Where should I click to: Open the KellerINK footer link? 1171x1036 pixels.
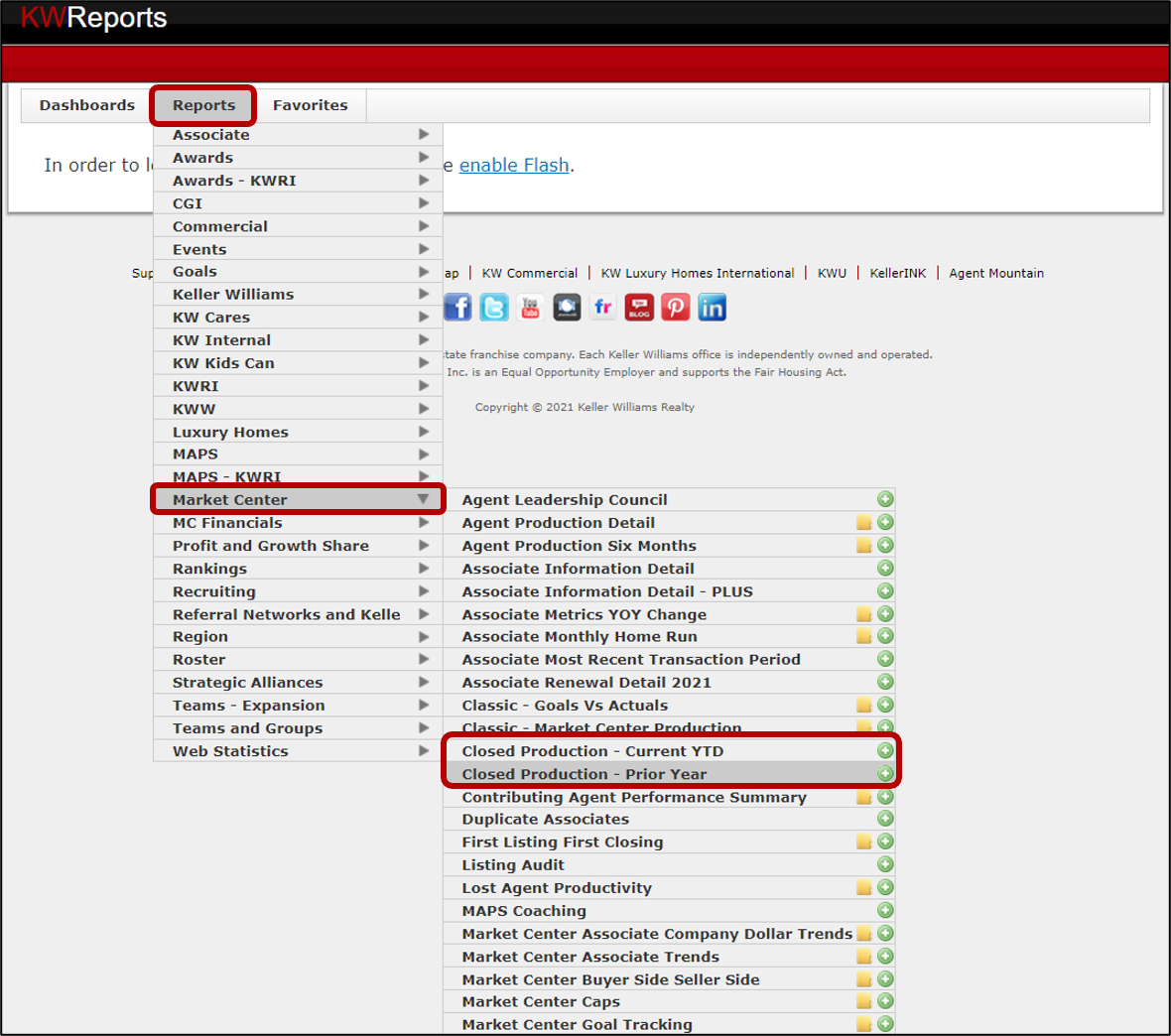click(898, 273)
